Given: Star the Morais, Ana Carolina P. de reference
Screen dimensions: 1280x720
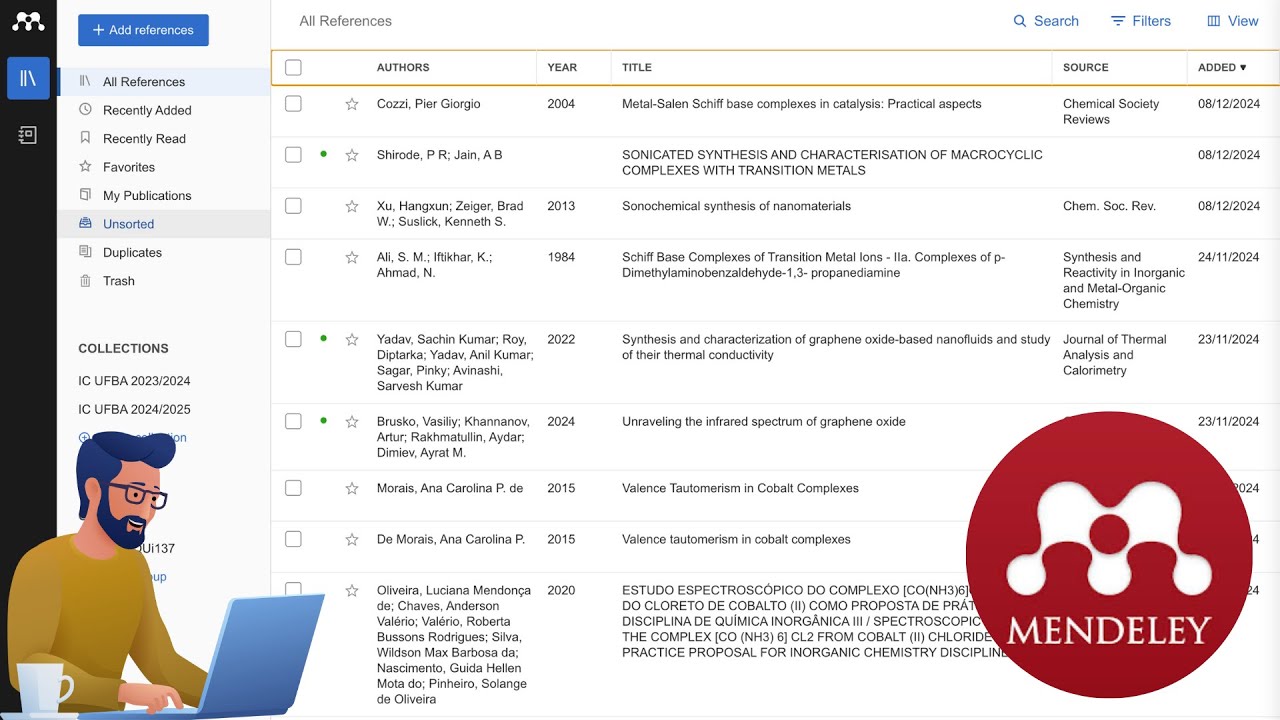Looking at the screenshot, I should click(x=352, y=488).
